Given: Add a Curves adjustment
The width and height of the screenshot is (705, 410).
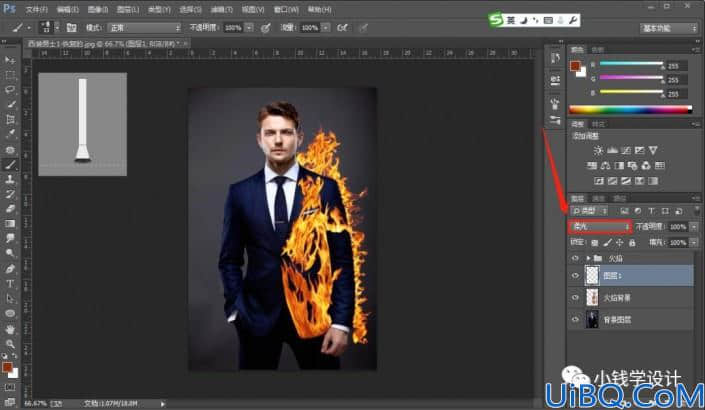Looking at the screenshot, I should (x=625, y=150).
